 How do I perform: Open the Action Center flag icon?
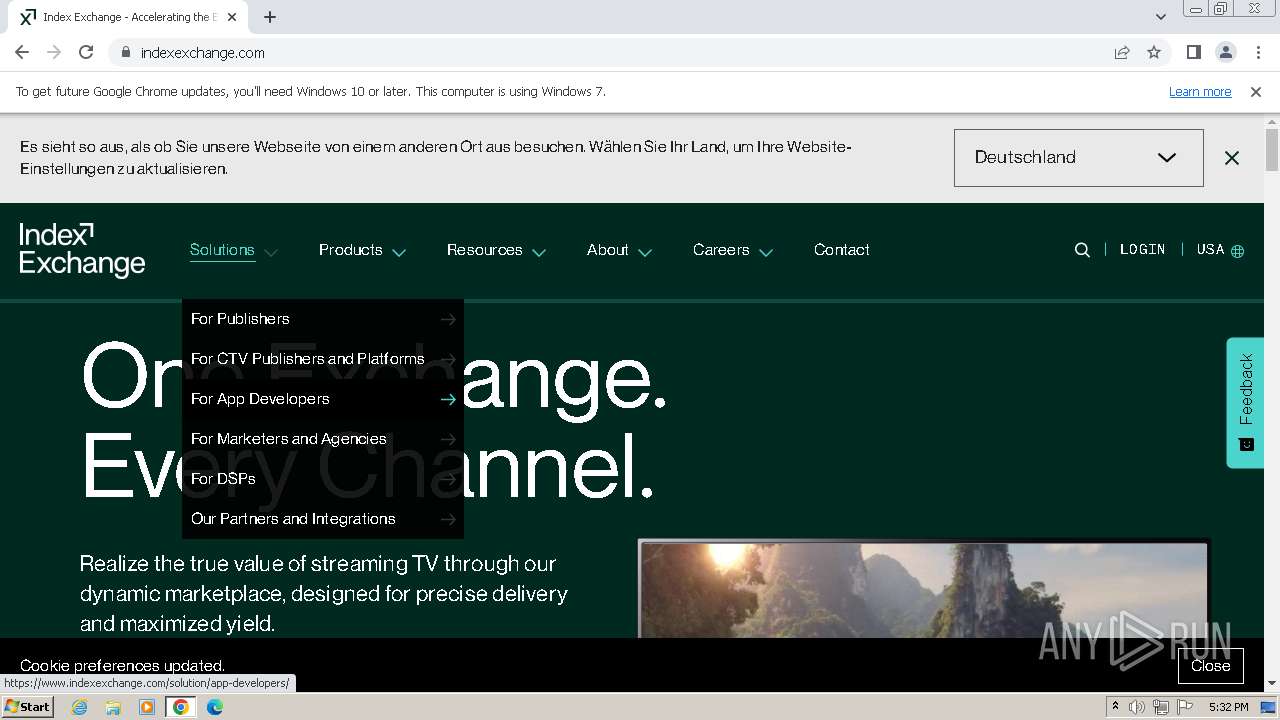1185,707
